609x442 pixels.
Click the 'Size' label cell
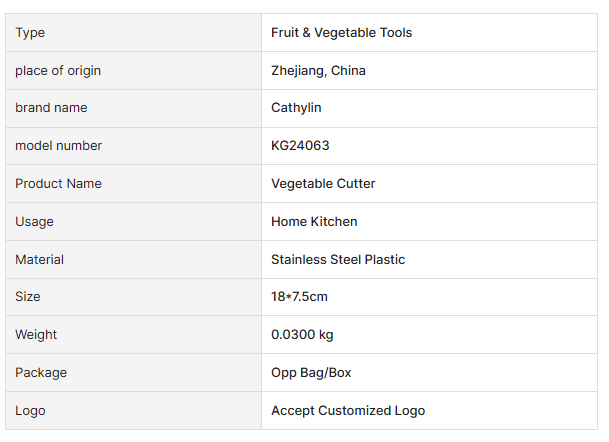click(28, 297)
